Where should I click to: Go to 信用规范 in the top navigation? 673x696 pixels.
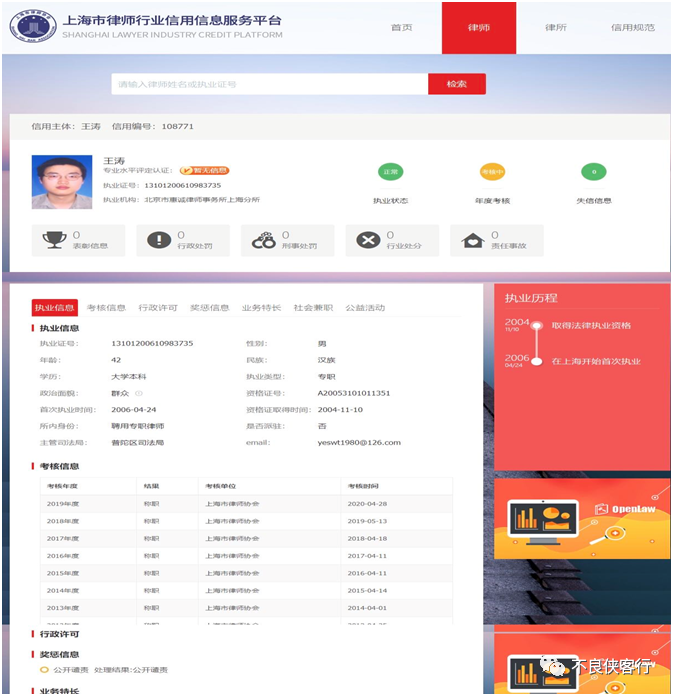[633, 28]
